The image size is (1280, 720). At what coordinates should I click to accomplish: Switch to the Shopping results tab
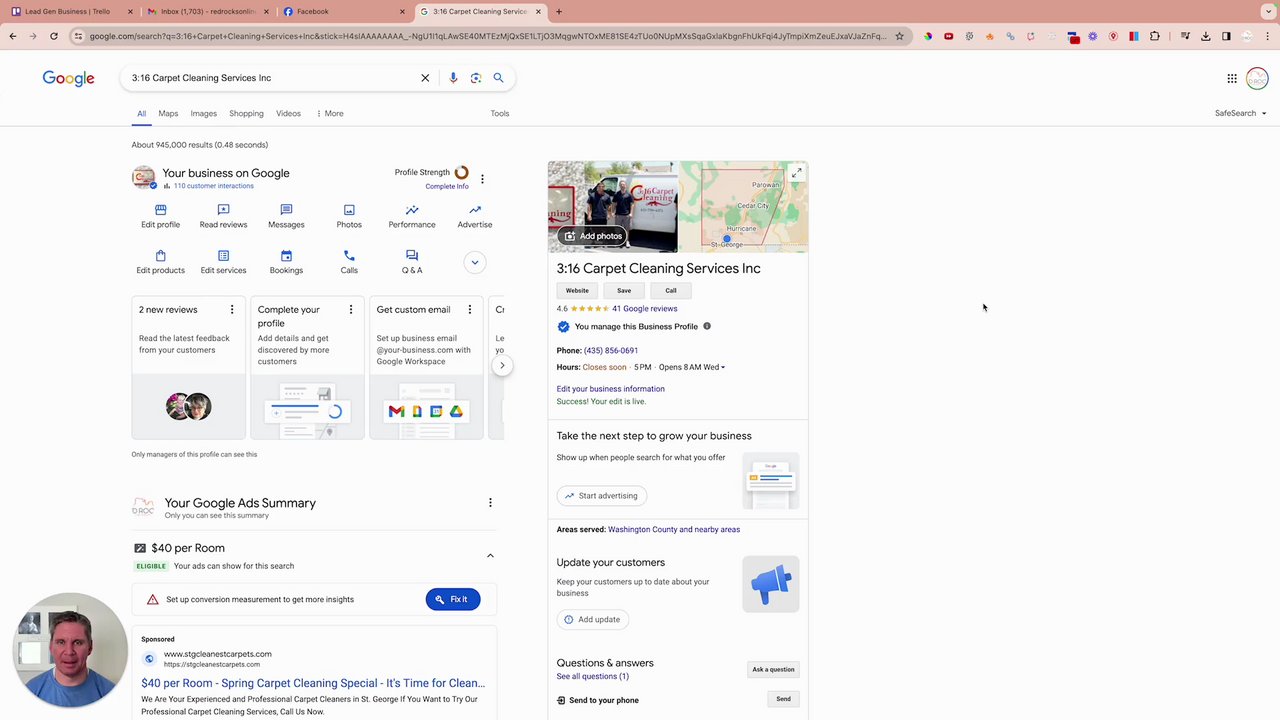pos(246,113)
